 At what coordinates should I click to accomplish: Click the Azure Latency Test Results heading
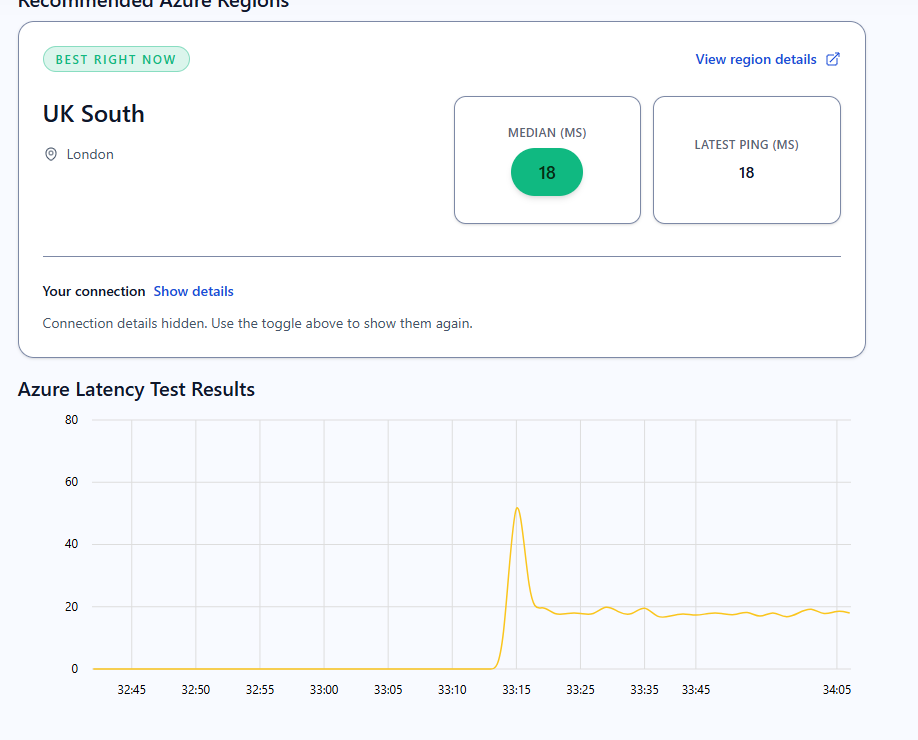(x=136, y=389)
